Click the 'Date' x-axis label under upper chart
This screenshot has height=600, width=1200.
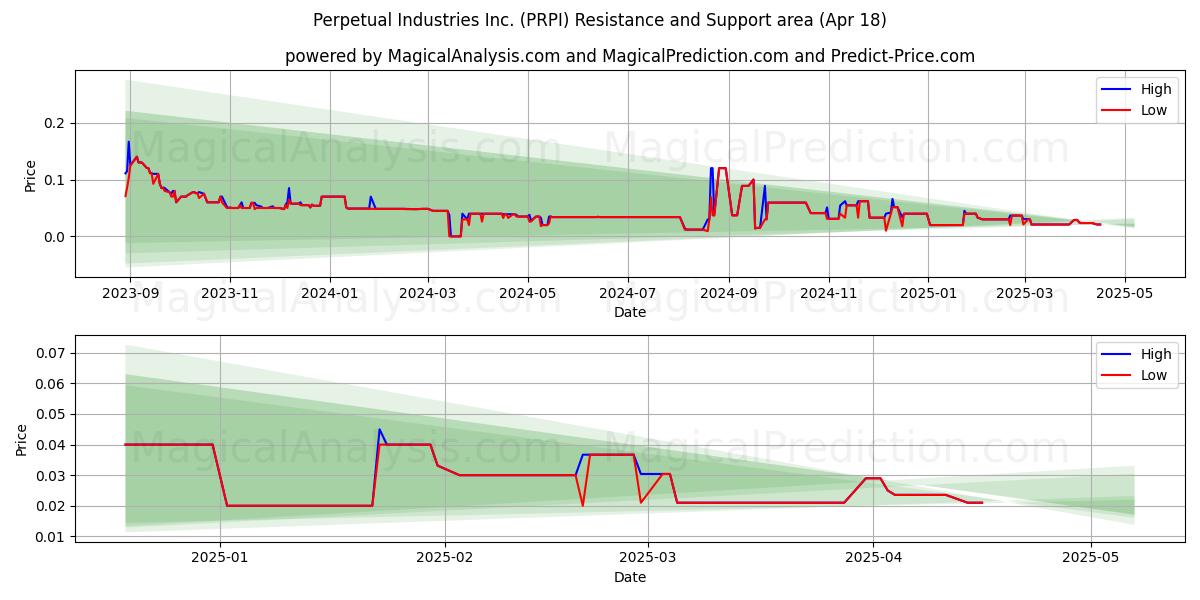(630, 312)
